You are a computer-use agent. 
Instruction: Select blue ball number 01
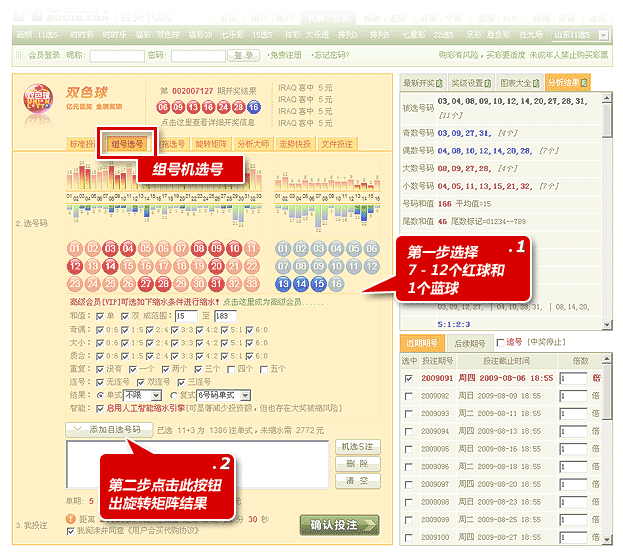point(283,249)
